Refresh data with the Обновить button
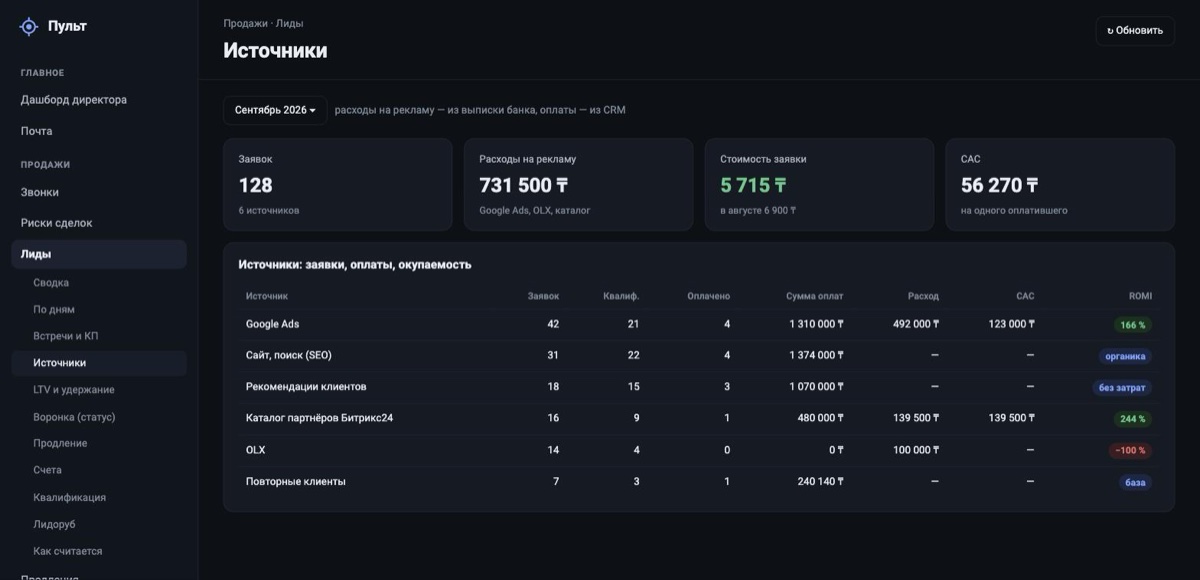 pyautogui.click(x=1135, y=31)
